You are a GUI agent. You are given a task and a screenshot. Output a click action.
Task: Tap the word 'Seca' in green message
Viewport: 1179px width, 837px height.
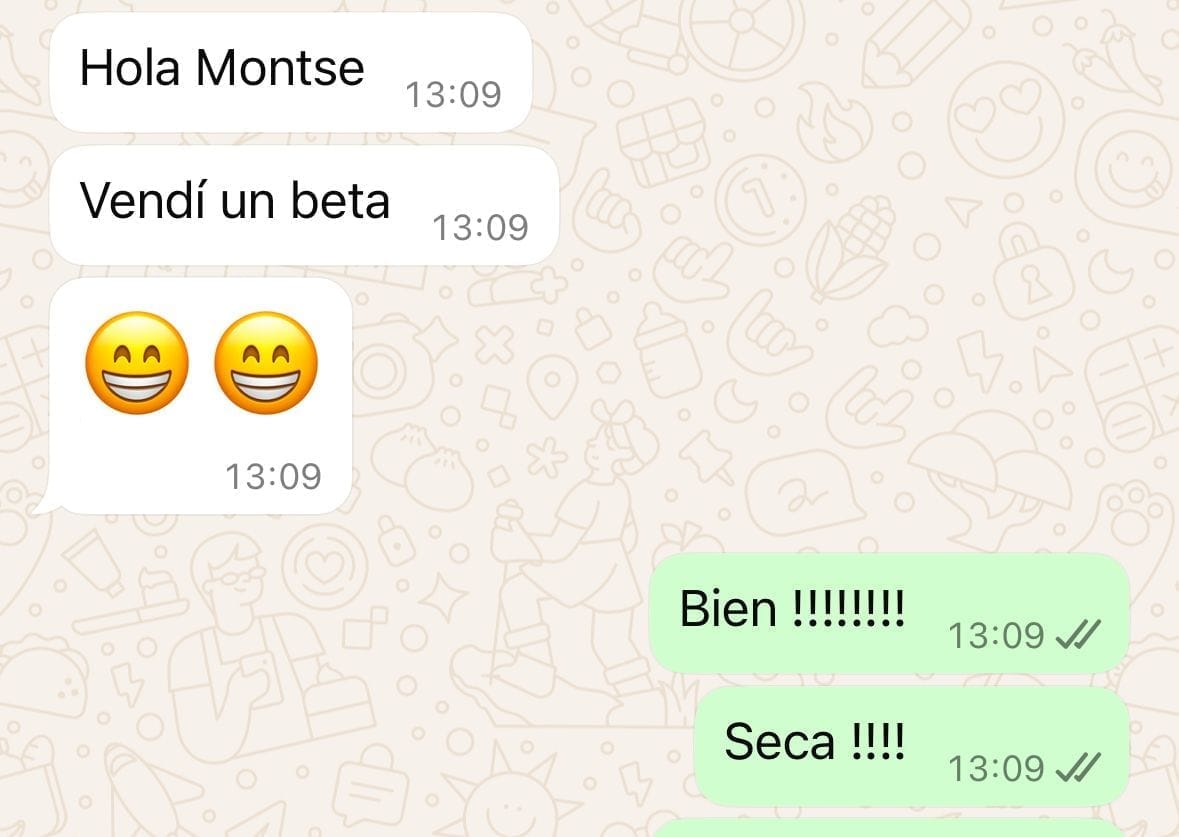pos(780,741)
